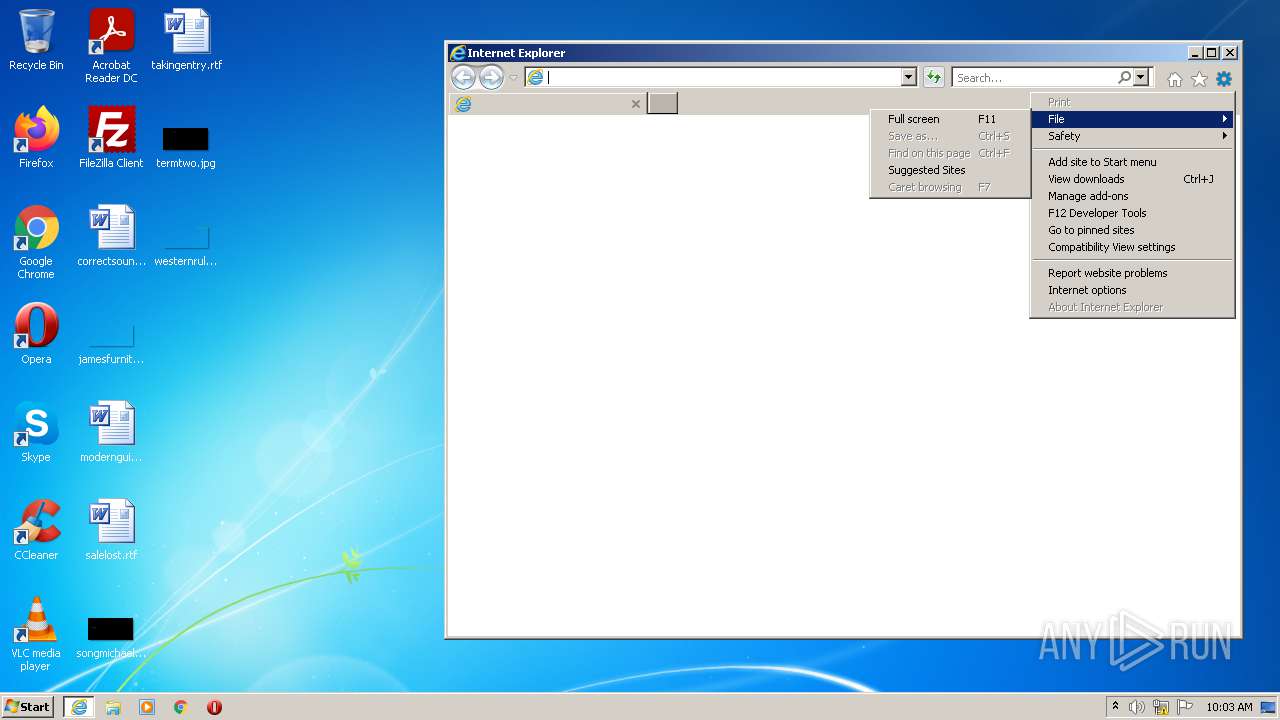
Task: Select takingentry.rtf document icon
Action: 186,40
